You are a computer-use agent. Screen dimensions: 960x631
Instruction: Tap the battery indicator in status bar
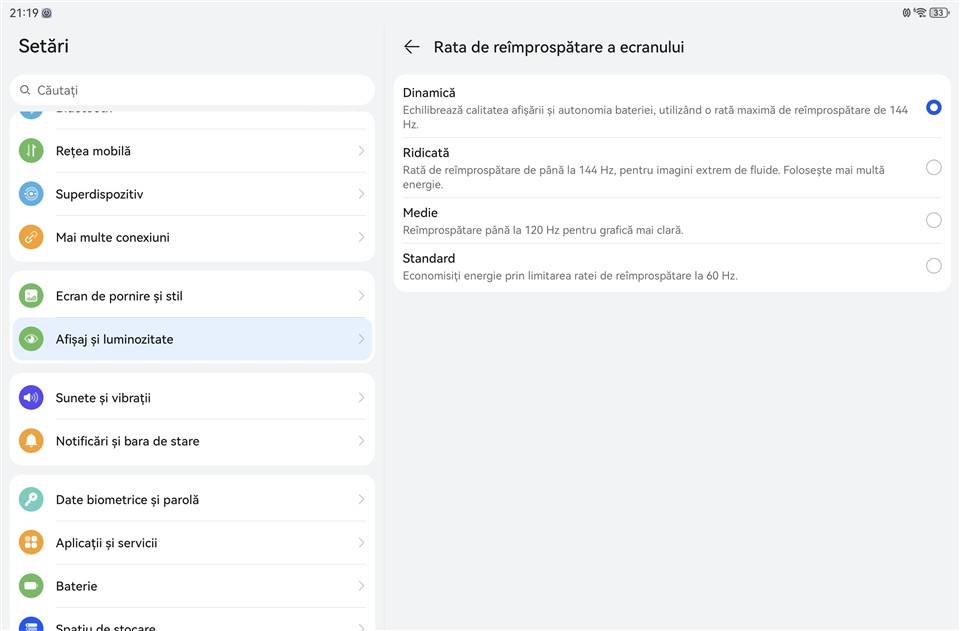click(939, 13)
